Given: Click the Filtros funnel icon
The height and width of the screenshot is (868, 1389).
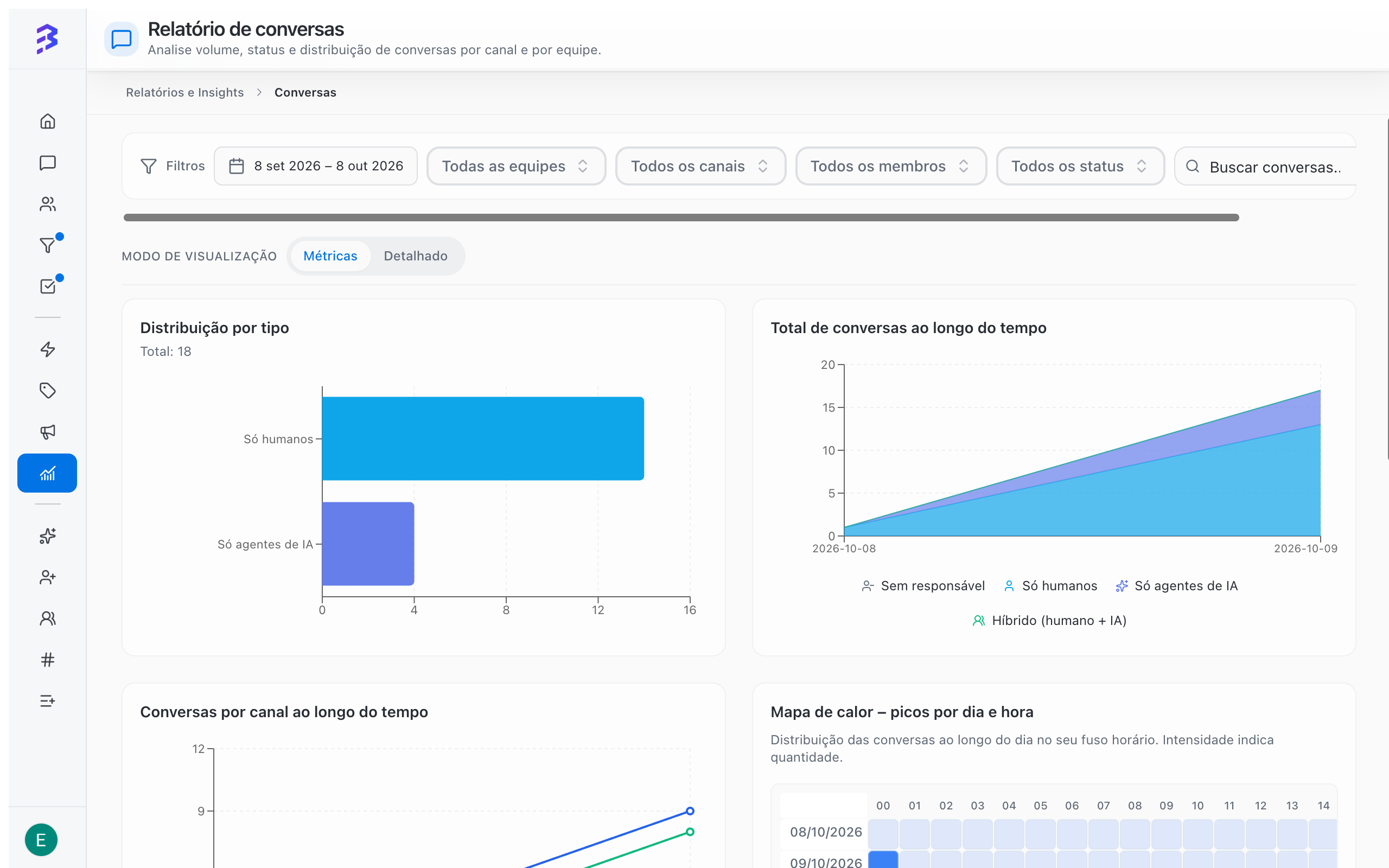Looking at the screenshot, I should point(149,167).
